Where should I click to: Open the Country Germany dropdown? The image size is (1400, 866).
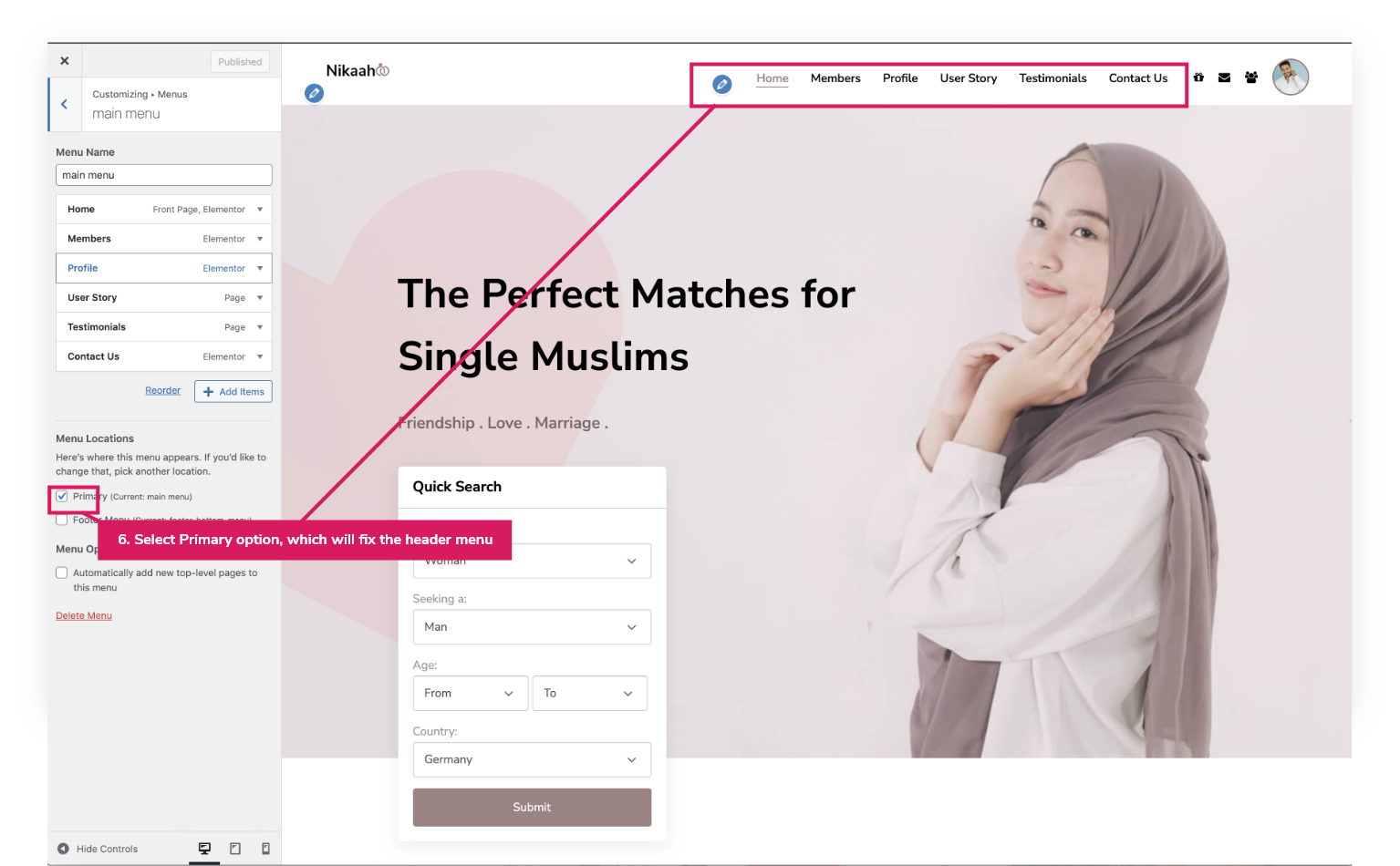[x=532, y=759]
